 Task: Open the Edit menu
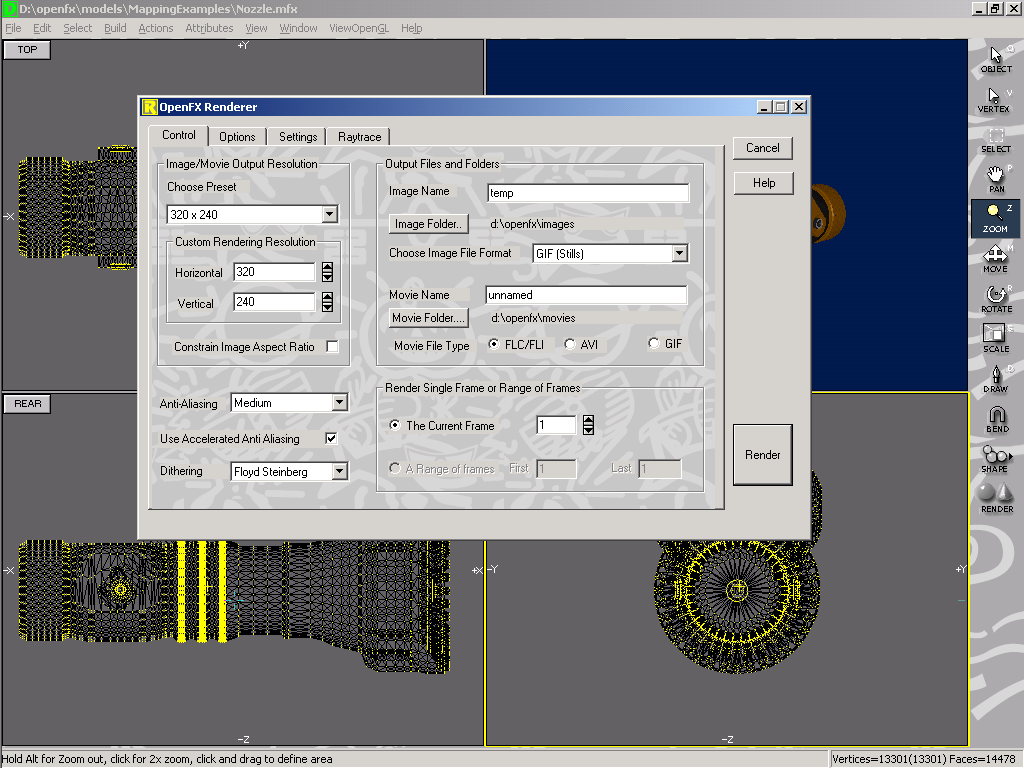[42, 28]
